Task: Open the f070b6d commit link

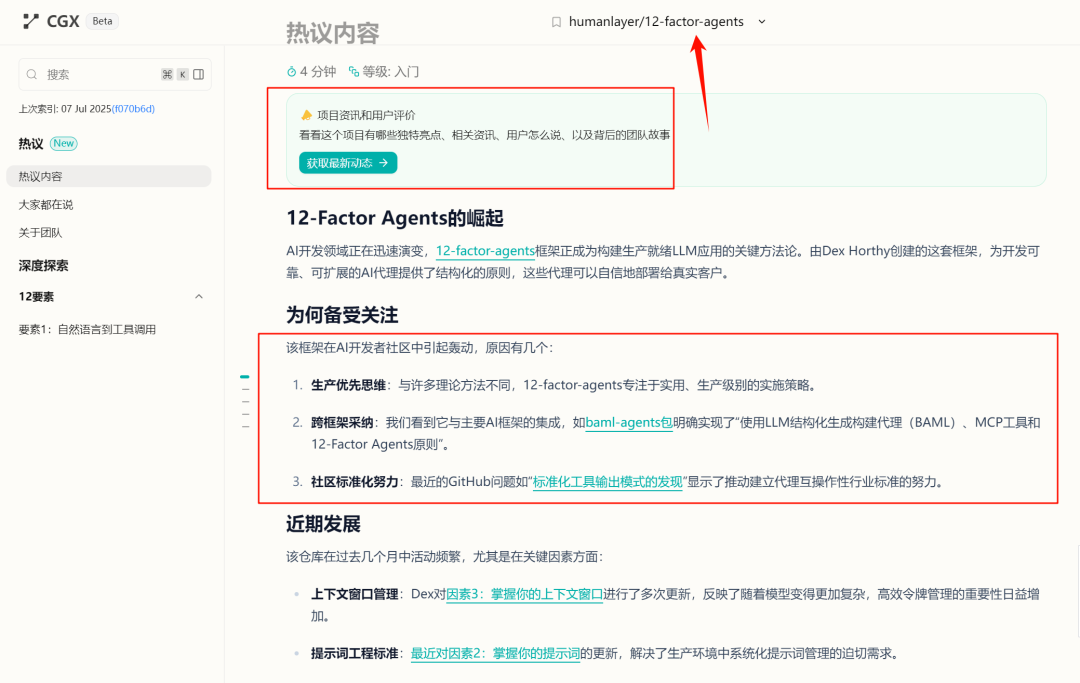Action: click(x=134, y=109)
